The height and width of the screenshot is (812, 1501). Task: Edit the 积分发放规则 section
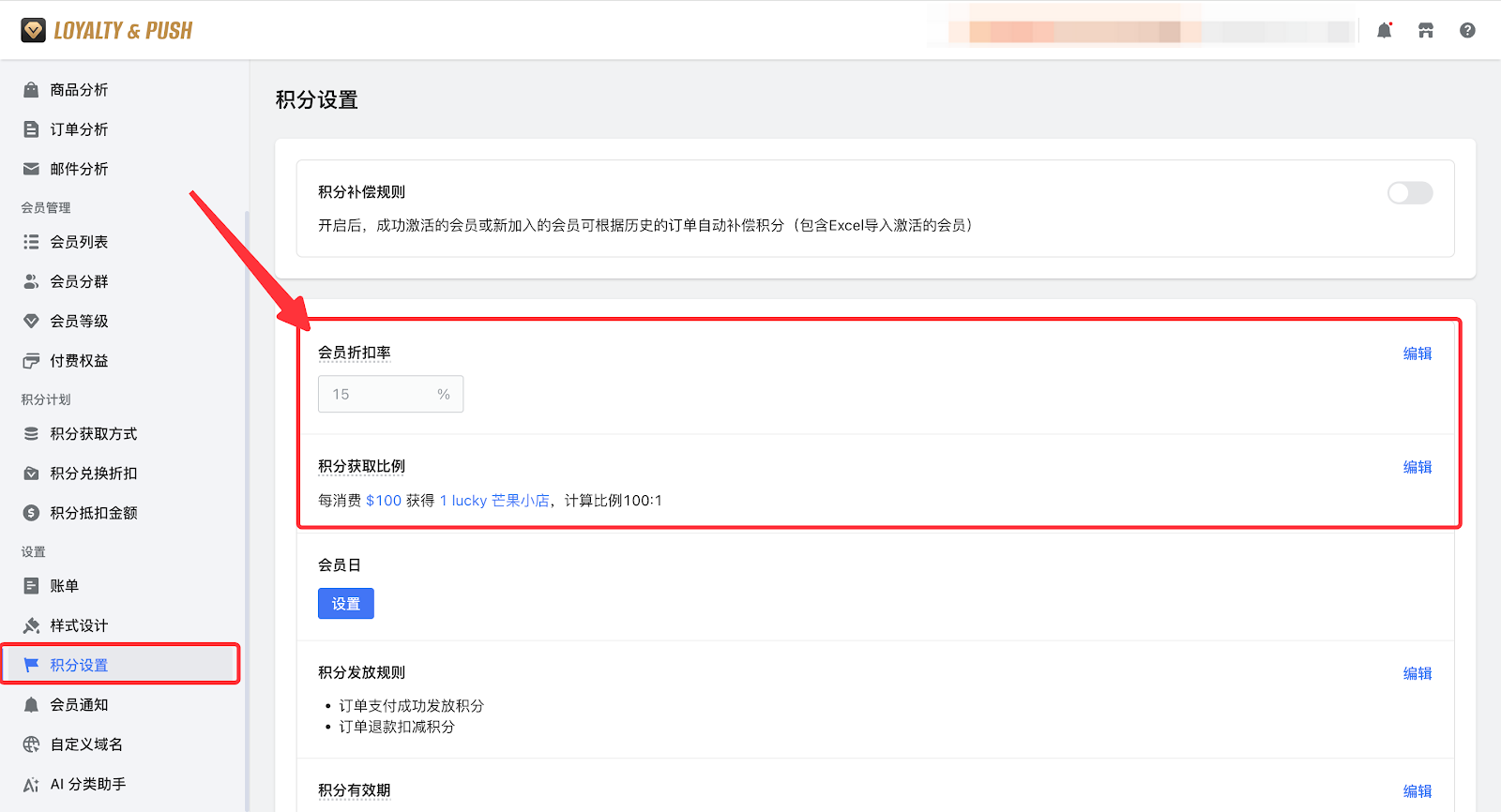[x=1417, y=673]
